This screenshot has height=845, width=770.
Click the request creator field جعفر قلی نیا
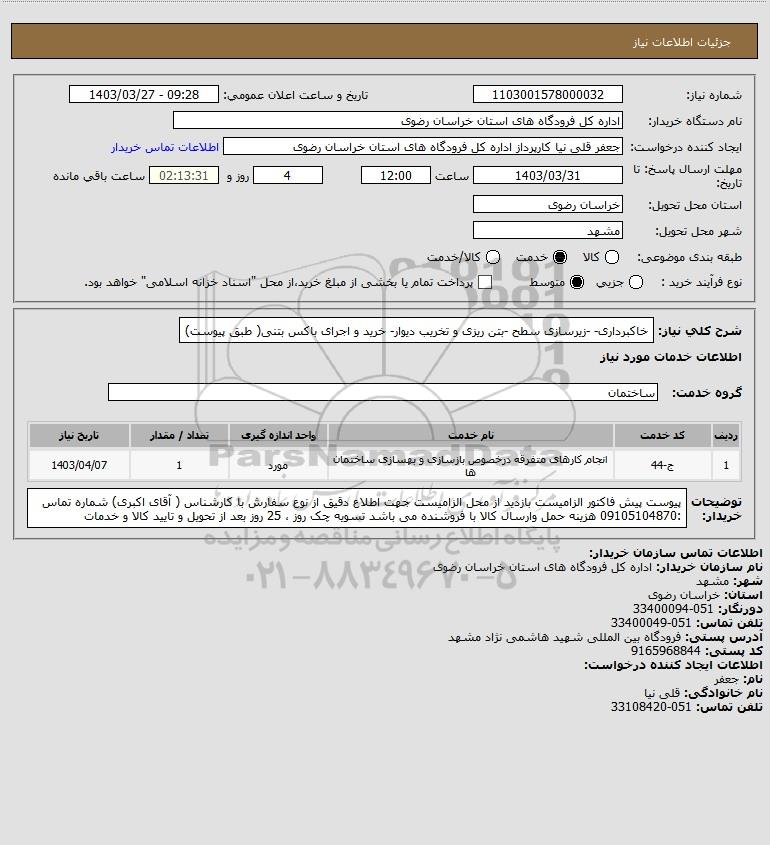422,147
